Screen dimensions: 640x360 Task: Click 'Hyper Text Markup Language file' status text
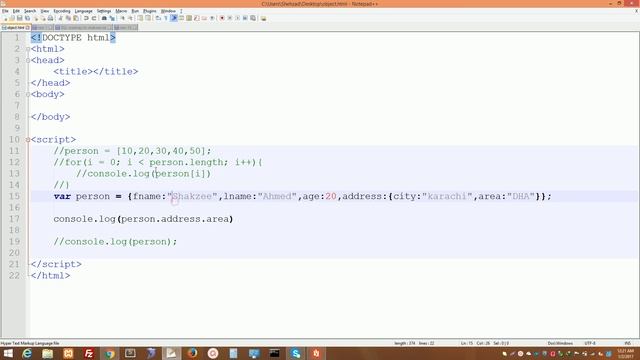click(30, 343)
